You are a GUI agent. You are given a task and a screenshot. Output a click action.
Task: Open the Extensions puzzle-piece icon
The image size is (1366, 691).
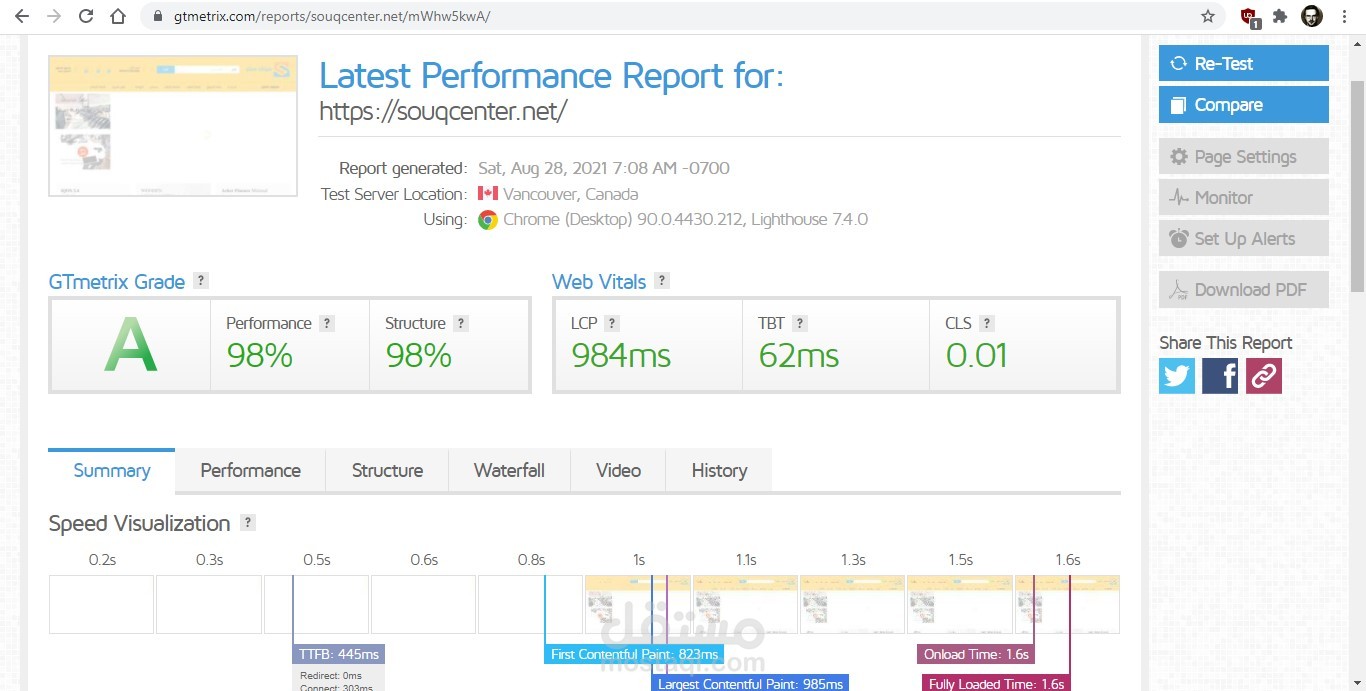click(x=1280, y=16)
